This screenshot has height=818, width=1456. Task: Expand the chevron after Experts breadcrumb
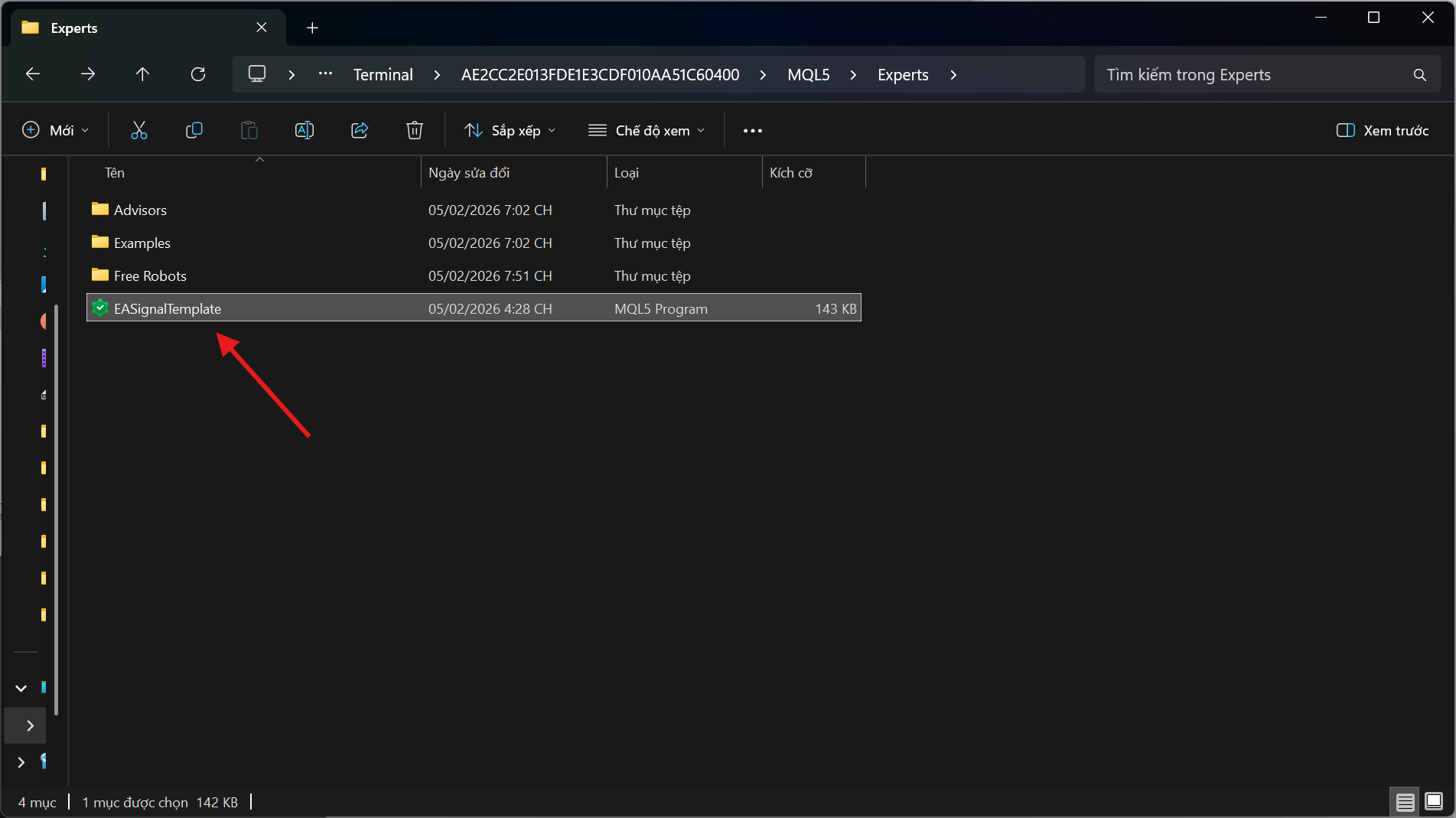pyautogui.click(x=953, y=74)
